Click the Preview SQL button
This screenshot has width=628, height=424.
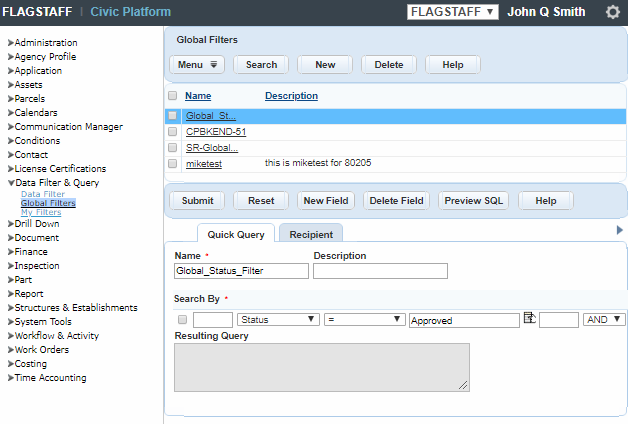473,201
